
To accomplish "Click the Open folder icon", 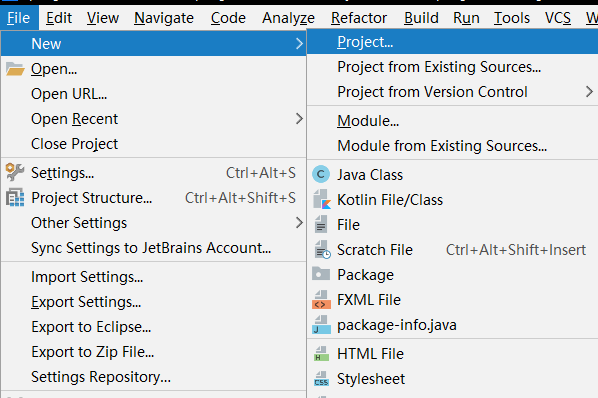I will coord(15,69).
